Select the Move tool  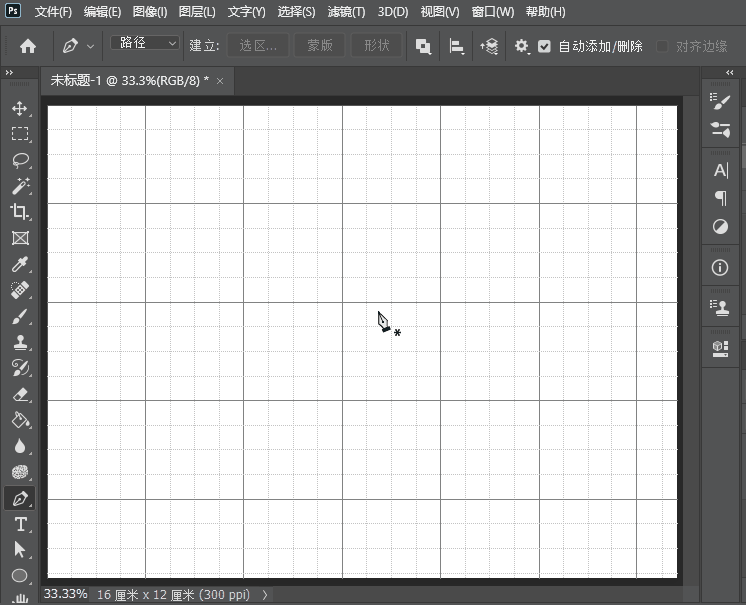click(x=20, y=108)
